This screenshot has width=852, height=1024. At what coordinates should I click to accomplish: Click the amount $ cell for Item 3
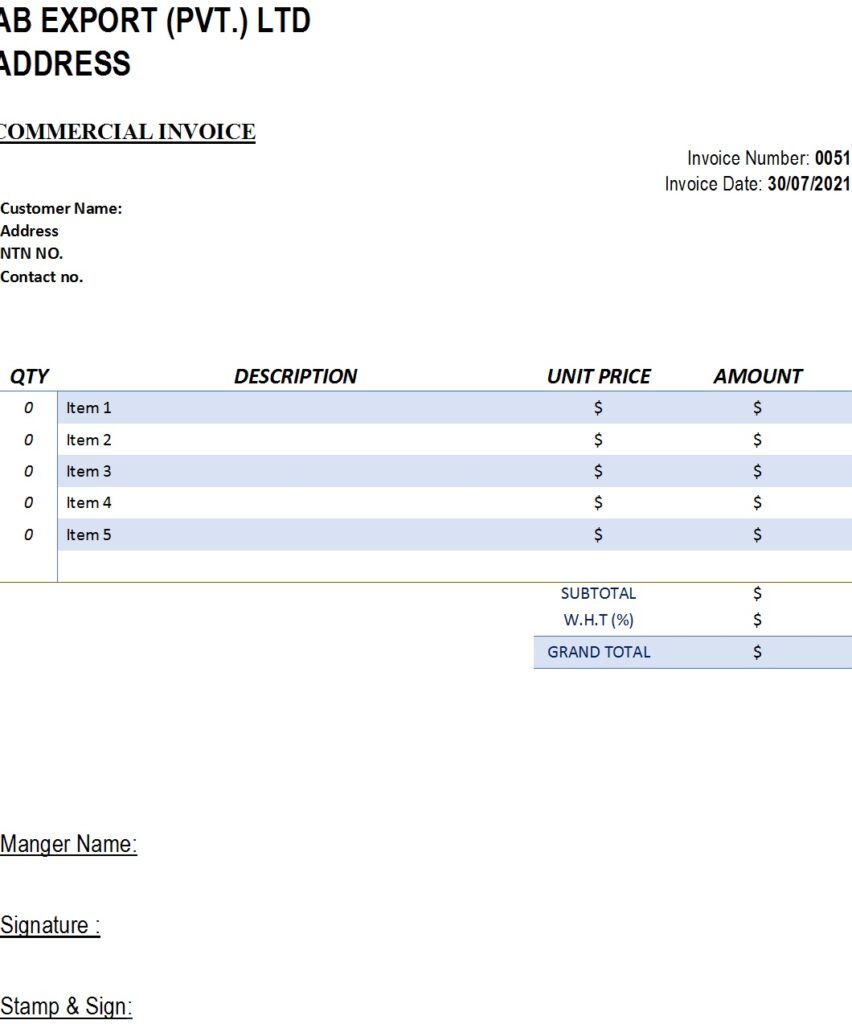757,471
